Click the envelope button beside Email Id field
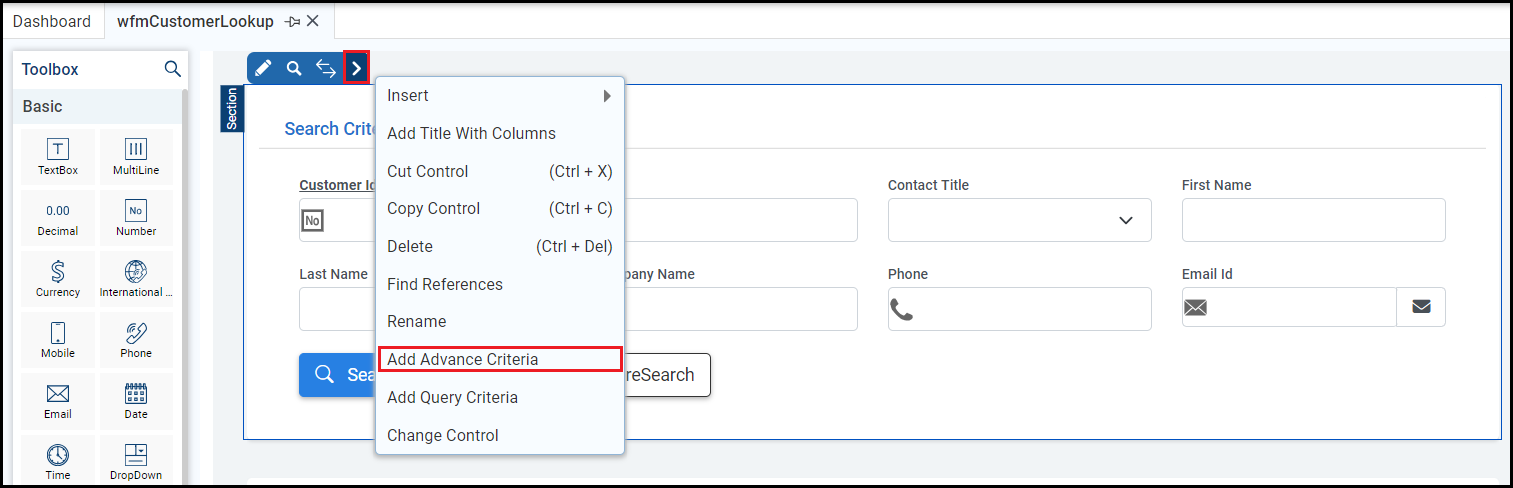This screenshot has width=1513, height=488. (1421, 308)
